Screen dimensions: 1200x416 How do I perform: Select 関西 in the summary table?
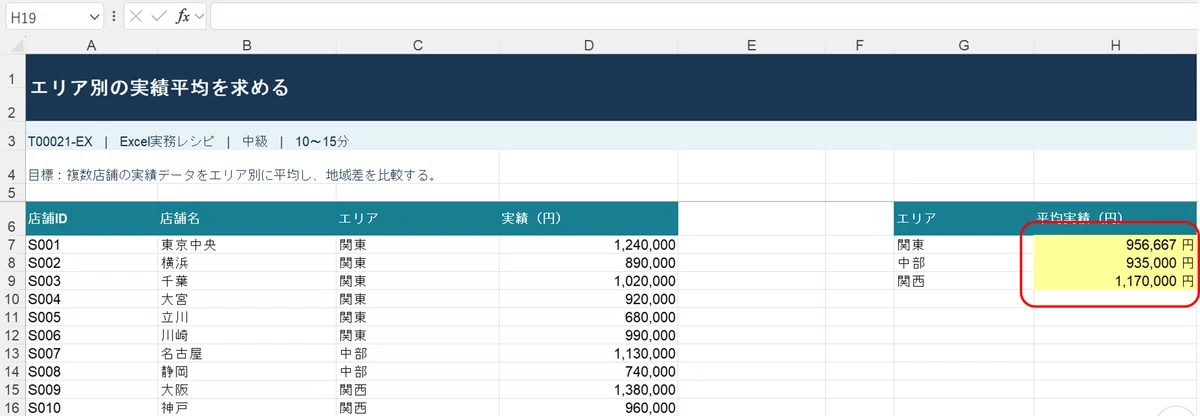point(963,280)
